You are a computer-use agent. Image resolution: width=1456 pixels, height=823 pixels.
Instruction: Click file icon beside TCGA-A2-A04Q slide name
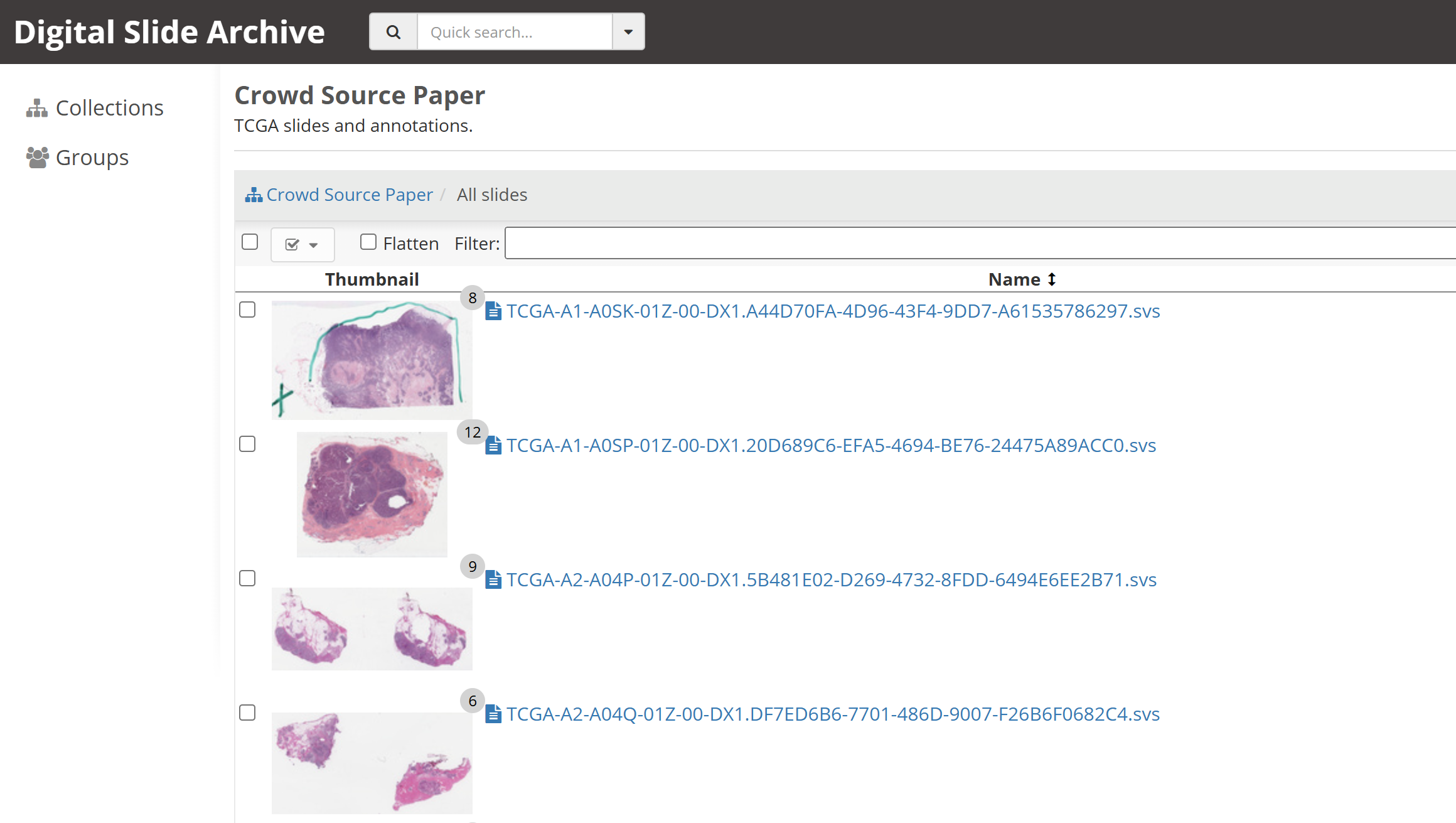coord(493,714)
